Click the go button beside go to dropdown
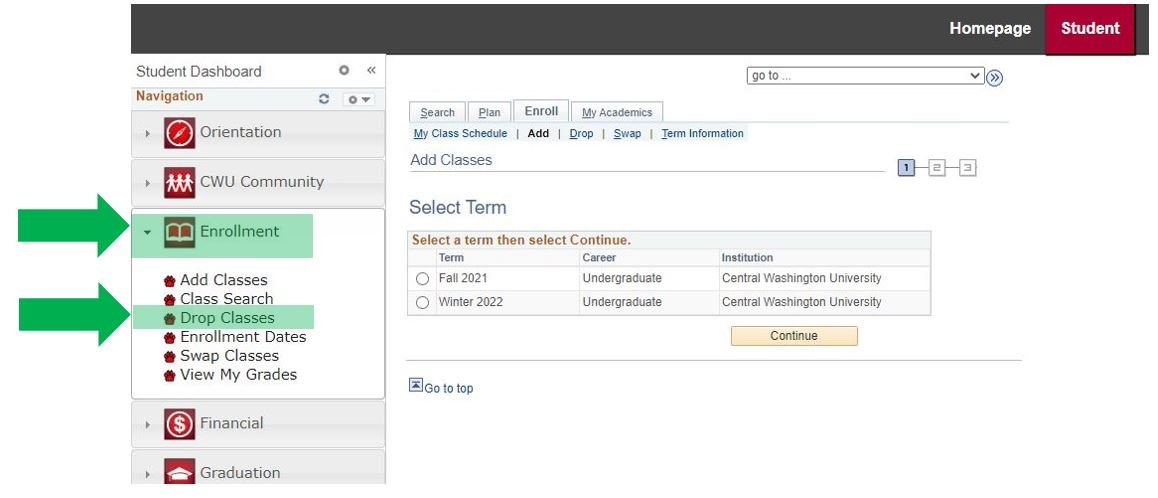The width and height of the screenshot is (1158, 498). [995, 78]
